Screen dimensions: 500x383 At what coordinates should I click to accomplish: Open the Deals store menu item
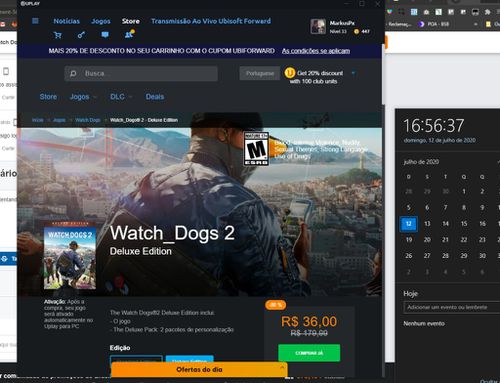pos(155,97)
